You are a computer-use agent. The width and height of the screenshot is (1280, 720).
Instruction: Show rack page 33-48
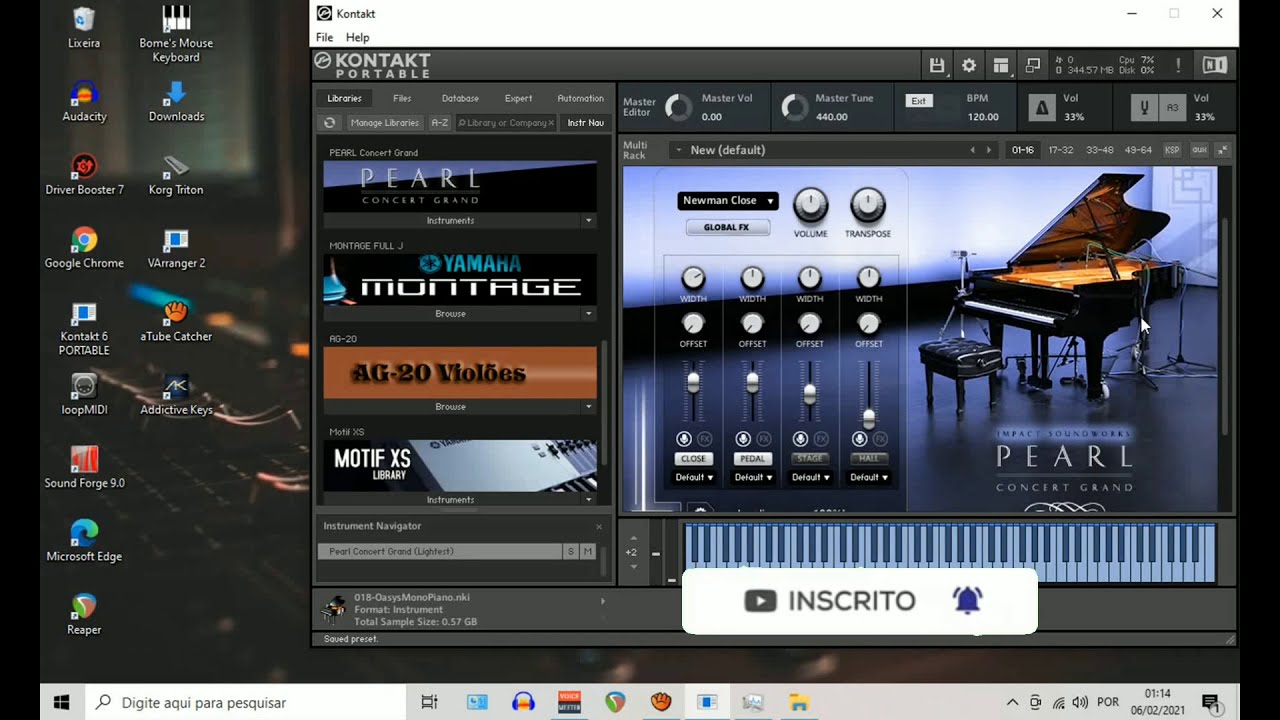click(1099, 150)
